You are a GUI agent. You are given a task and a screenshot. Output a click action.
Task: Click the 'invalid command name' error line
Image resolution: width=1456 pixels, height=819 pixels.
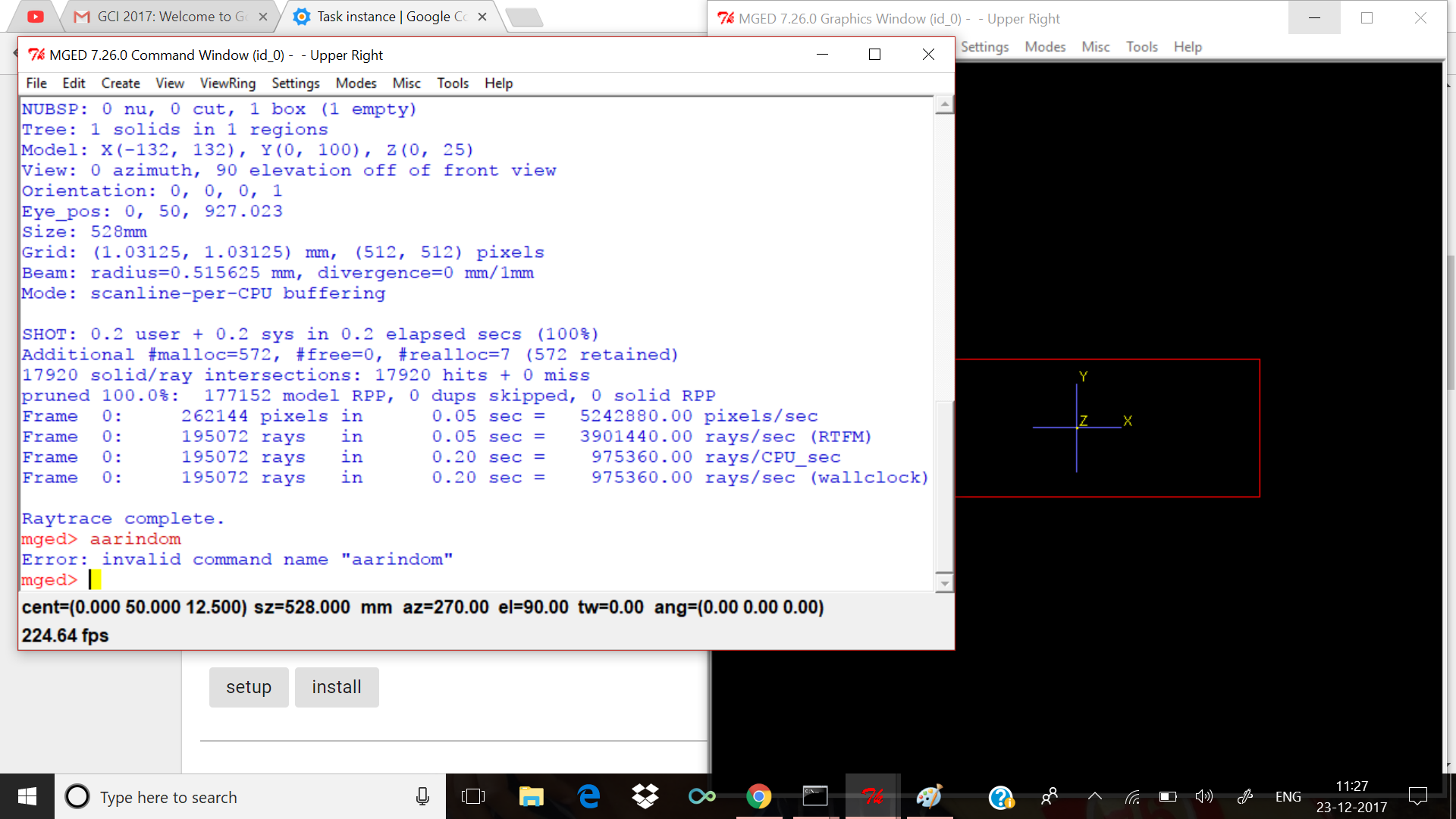pos(237,560)
